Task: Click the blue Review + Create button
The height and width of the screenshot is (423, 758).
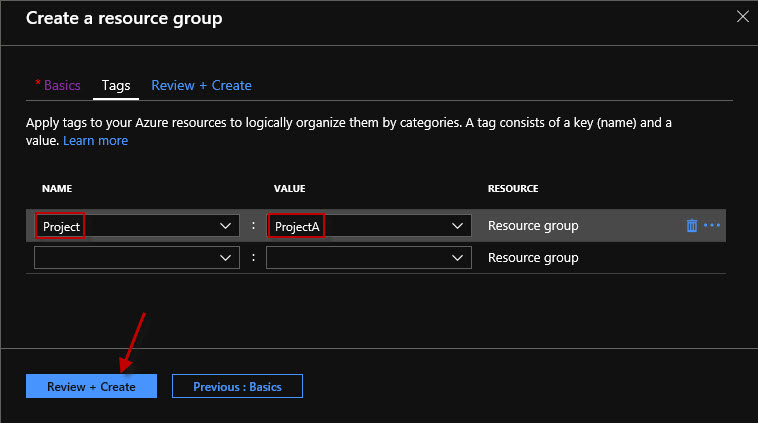Action: click(91, 386)
